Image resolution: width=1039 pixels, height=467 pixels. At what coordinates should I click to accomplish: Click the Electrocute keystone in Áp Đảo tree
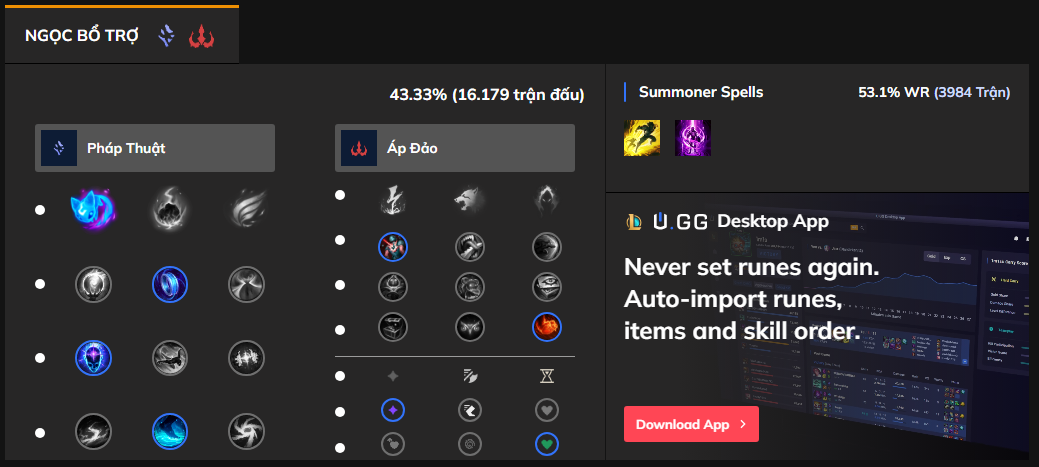click(x=393, y=200)
